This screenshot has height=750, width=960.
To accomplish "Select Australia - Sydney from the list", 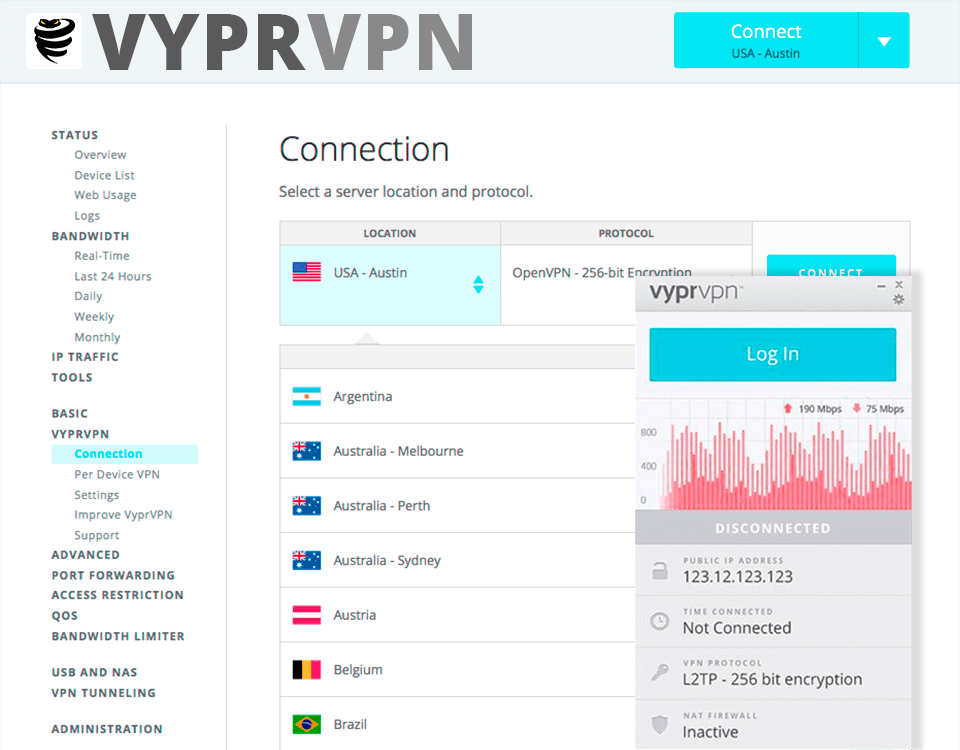I will tap(457, 560).
